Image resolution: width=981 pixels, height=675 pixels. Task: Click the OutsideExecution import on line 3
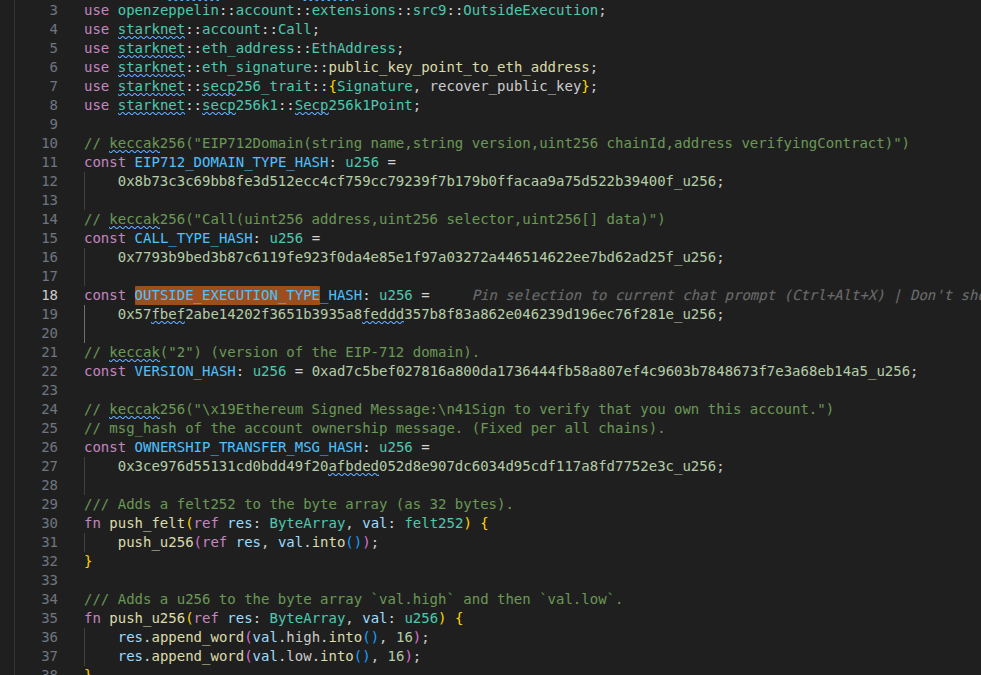pos(531,11)
